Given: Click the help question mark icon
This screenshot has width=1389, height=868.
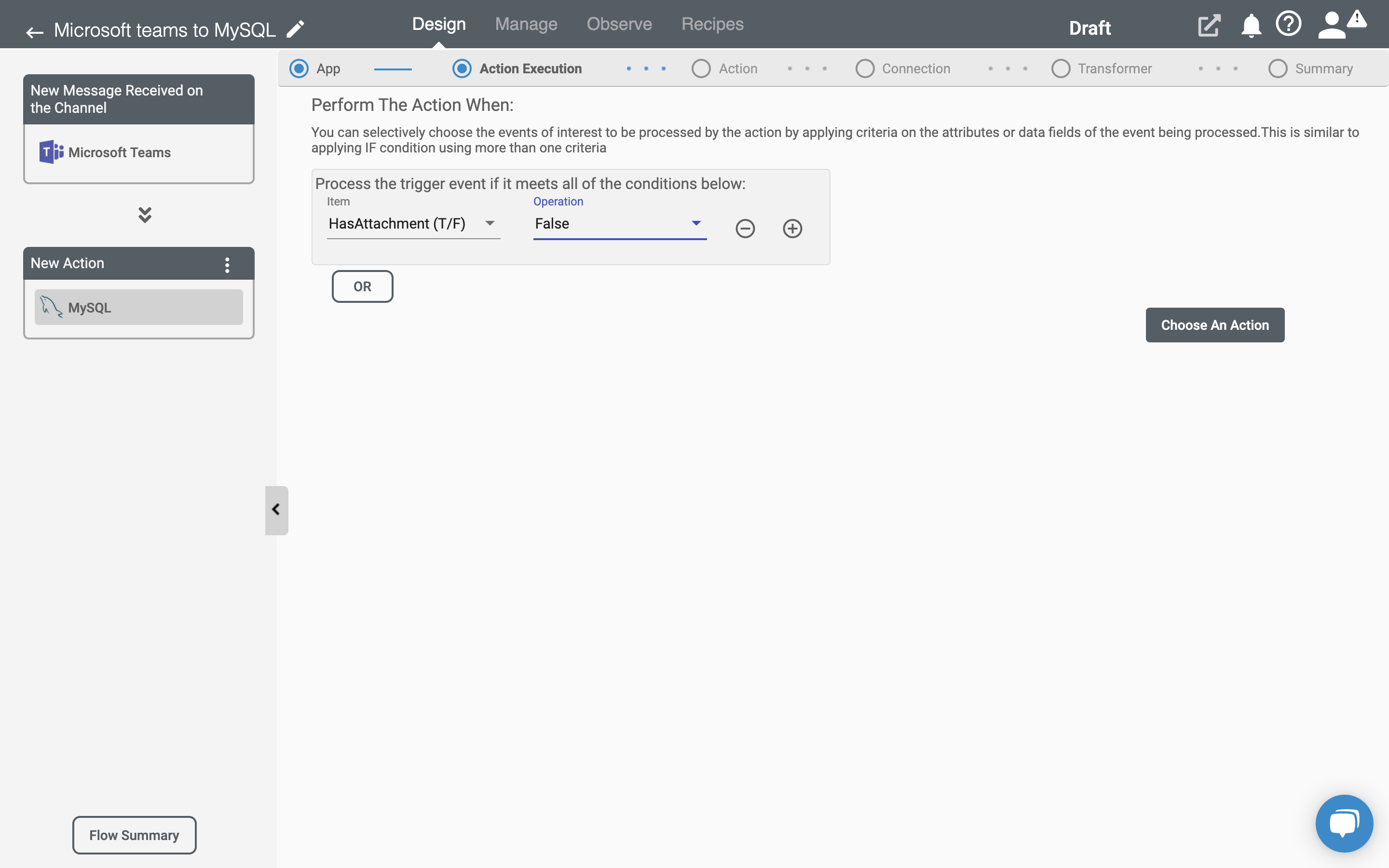Looking at the screenshot, I should [1289, 27].
